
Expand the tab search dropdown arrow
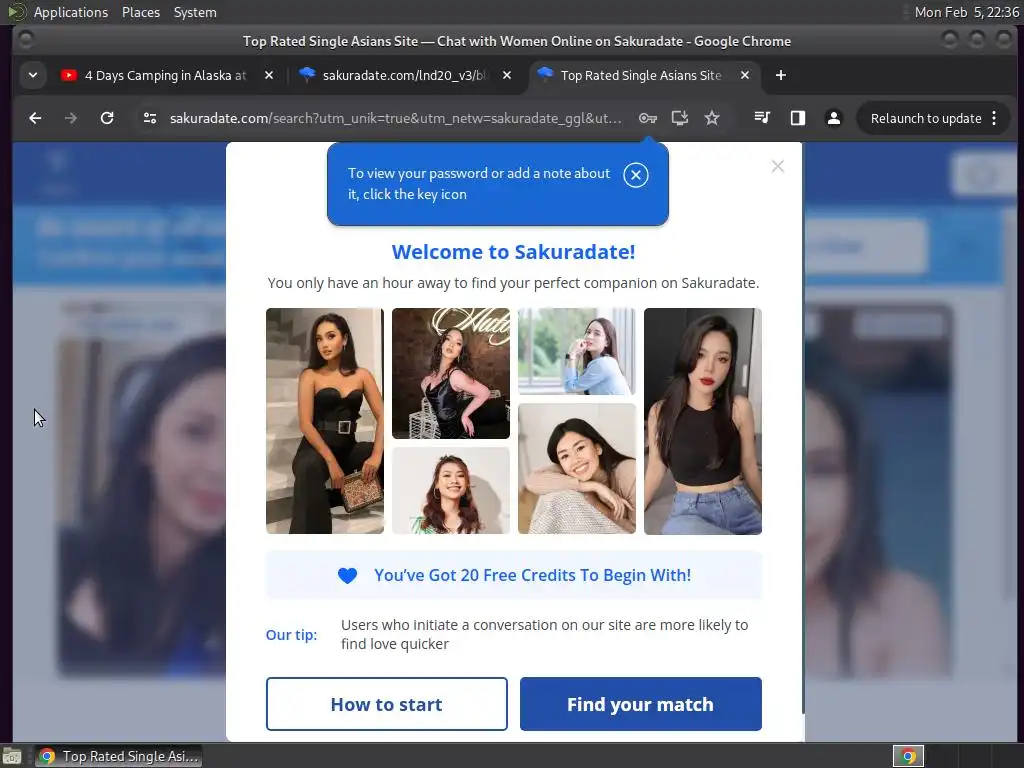[33, 75]
